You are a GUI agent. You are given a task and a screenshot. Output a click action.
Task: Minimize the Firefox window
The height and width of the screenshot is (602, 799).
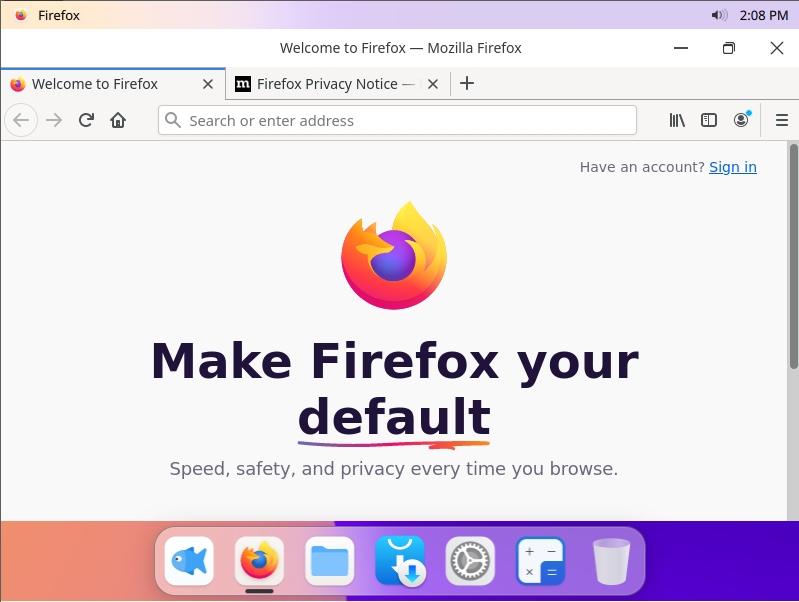click(x=681, y=48)
